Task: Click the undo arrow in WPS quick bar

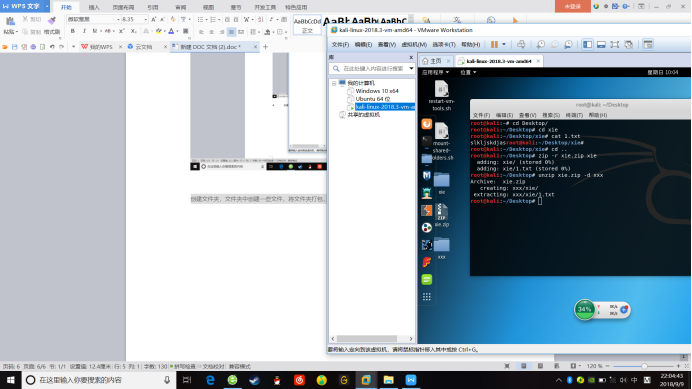Action: coord(52,46)
